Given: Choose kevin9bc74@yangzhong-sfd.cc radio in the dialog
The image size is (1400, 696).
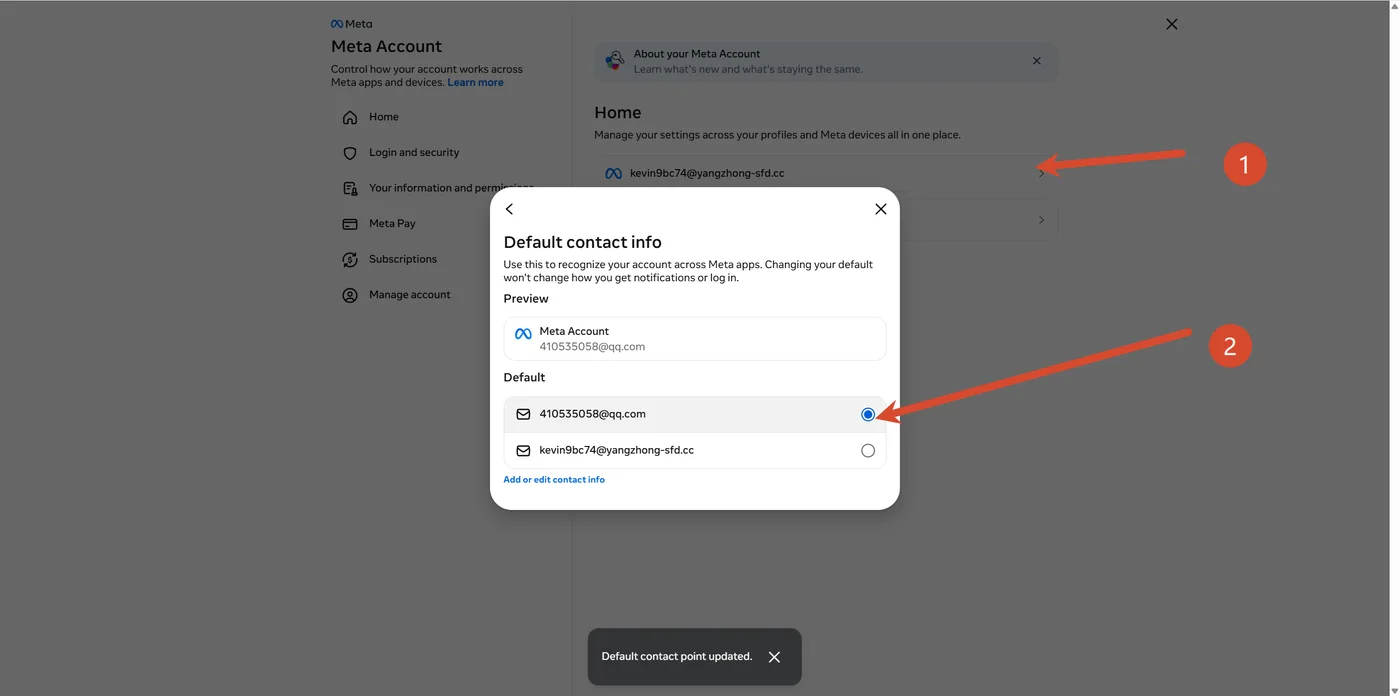Looking at the screenshot, I should click(868, 451).
